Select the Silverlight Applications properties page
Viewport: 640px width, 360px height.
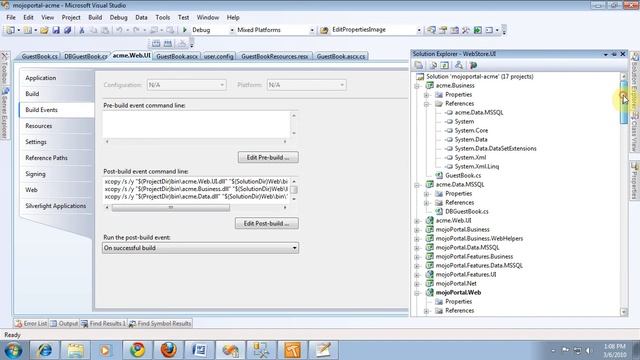click(57, 206)
